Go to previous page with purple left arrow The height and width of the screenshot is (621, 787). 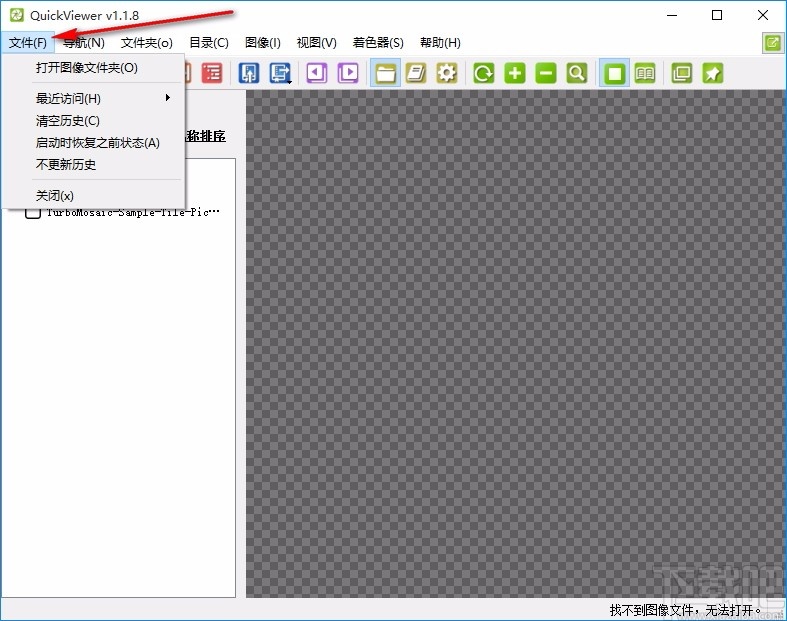(x=317, y=73)
